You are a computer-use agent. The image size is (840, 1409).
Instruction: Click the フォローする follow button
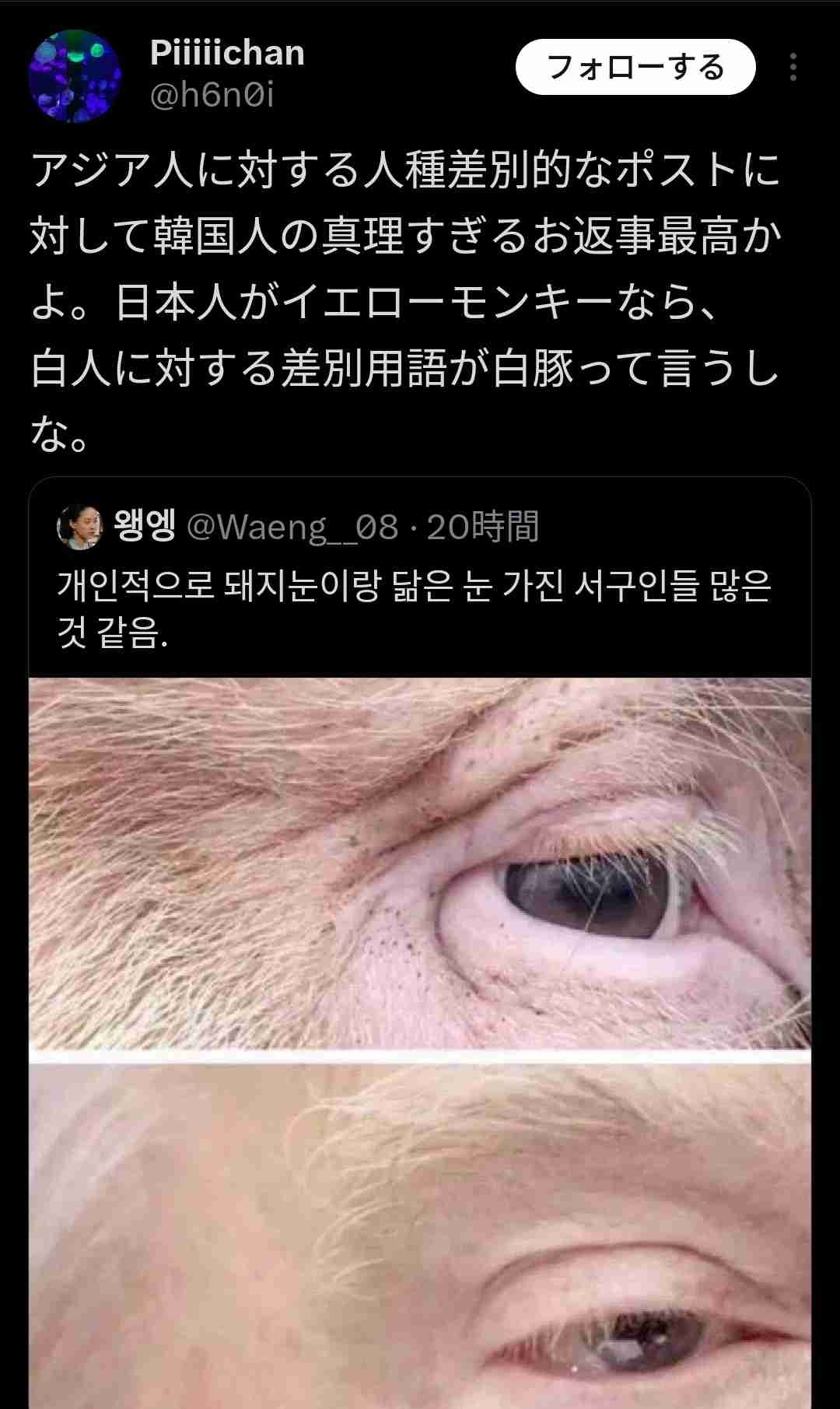635,67
